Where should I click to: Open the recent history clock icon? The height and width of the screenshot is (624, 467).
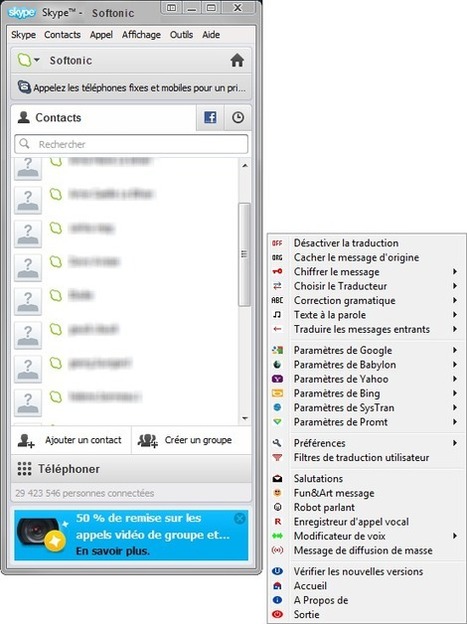pyautogui.click(x=238, y=117)
